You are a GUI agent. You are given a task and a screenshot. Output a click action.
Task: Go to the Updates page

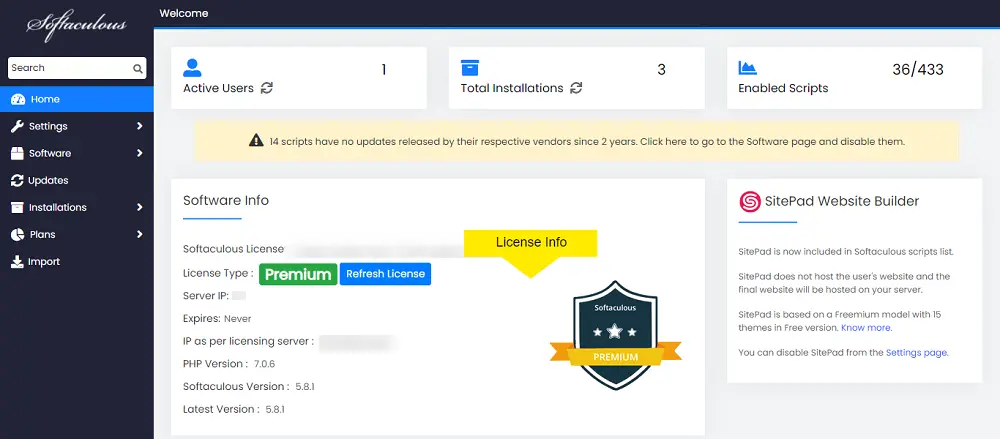(77, 181)
